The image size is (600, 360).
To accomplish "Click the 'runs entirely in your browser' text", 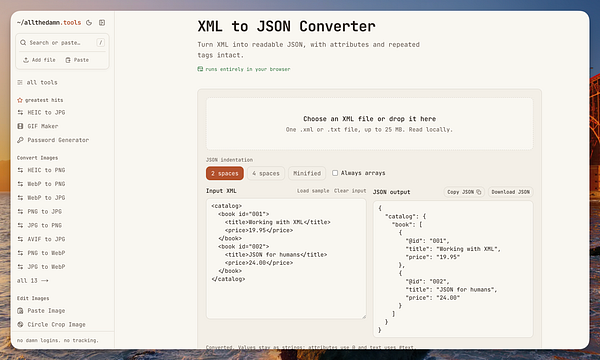I will click(248, 69).
